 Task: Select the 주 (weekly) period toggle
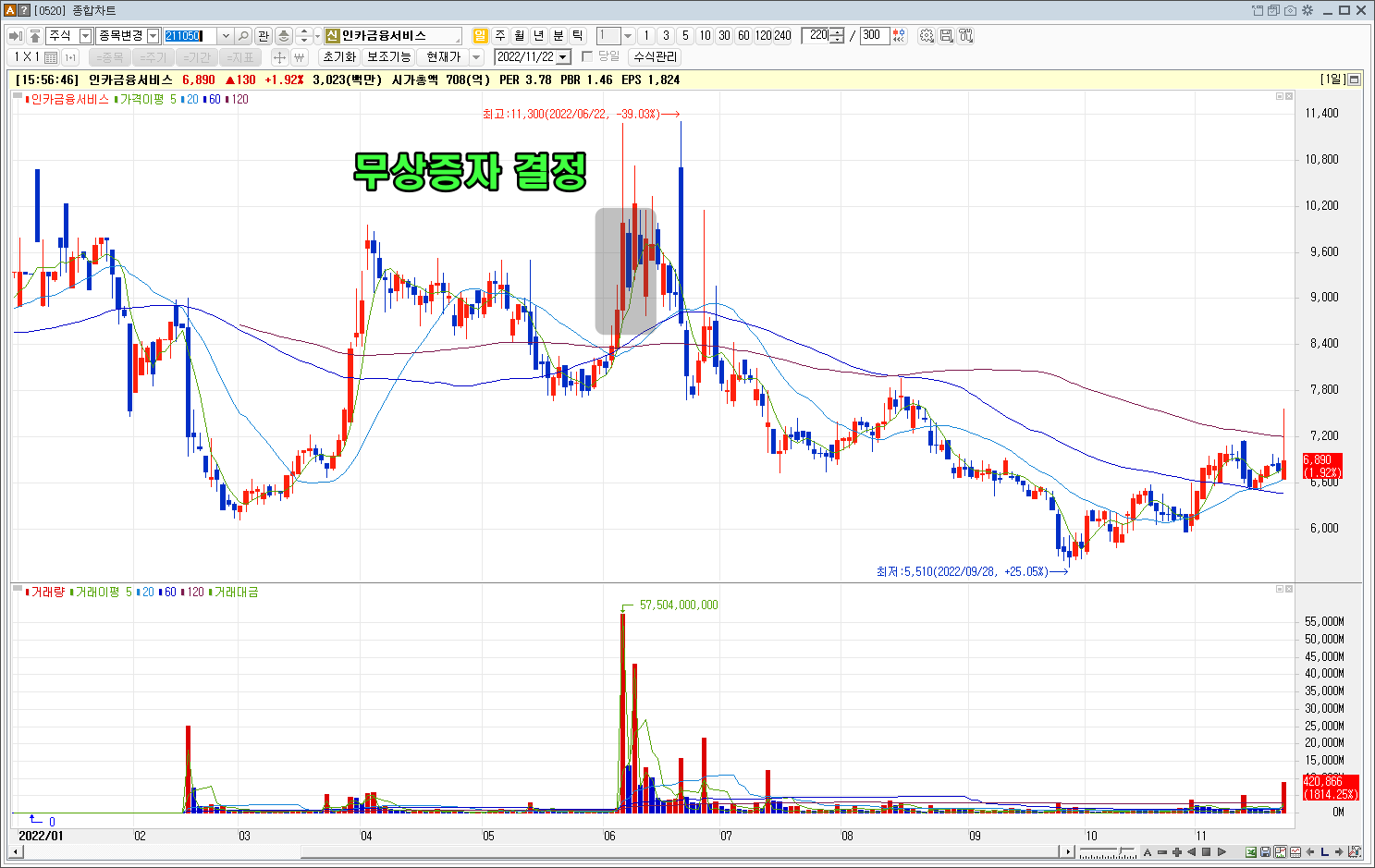click(499, 35)
